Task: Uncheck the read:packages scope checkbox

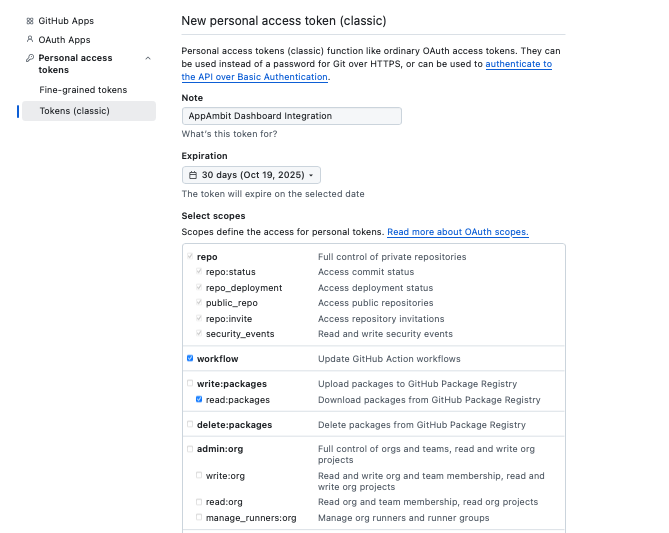Action: point(199,400)
